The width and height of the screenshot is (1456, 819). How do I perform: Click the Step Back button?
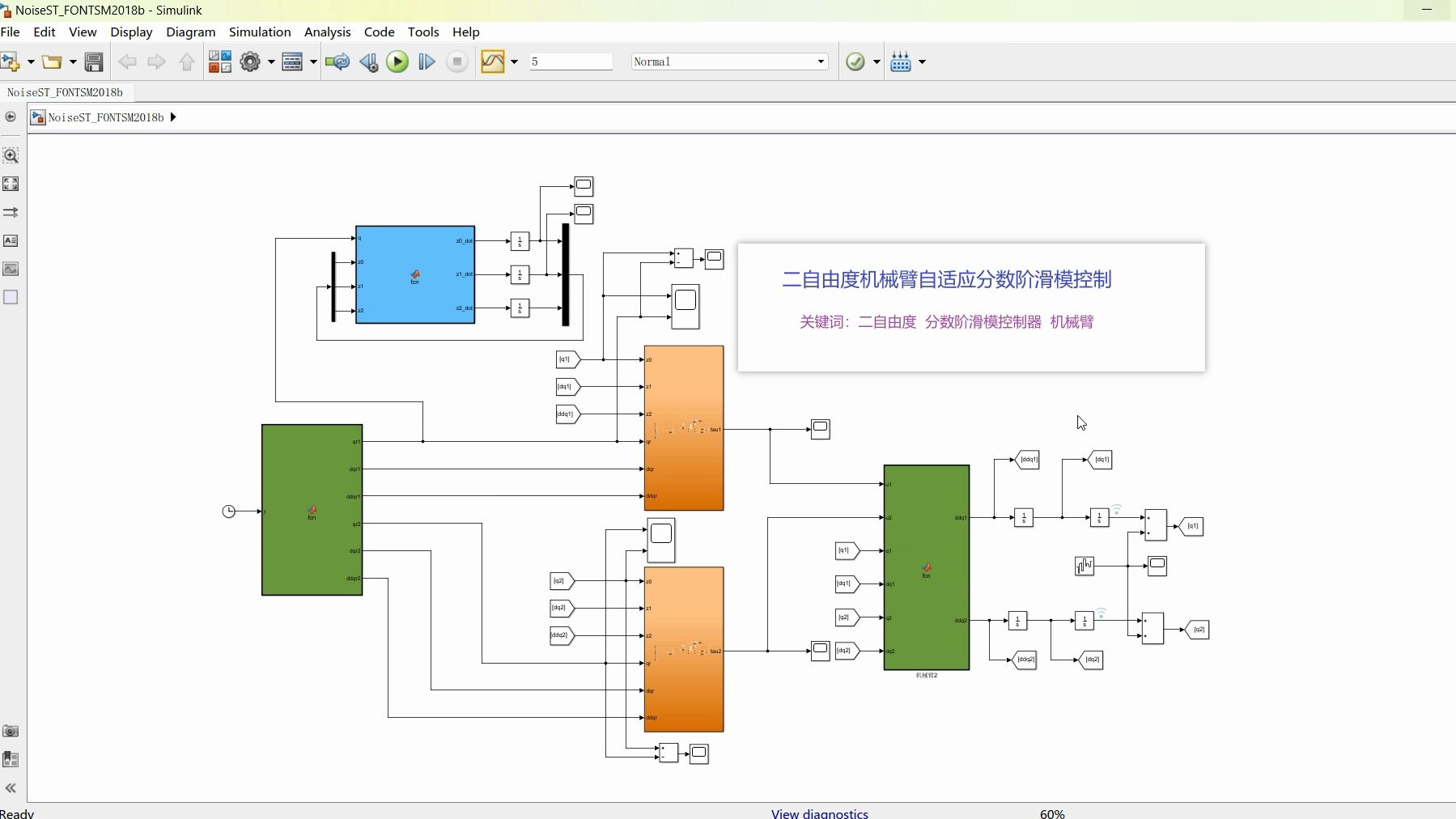pos(369,62)
